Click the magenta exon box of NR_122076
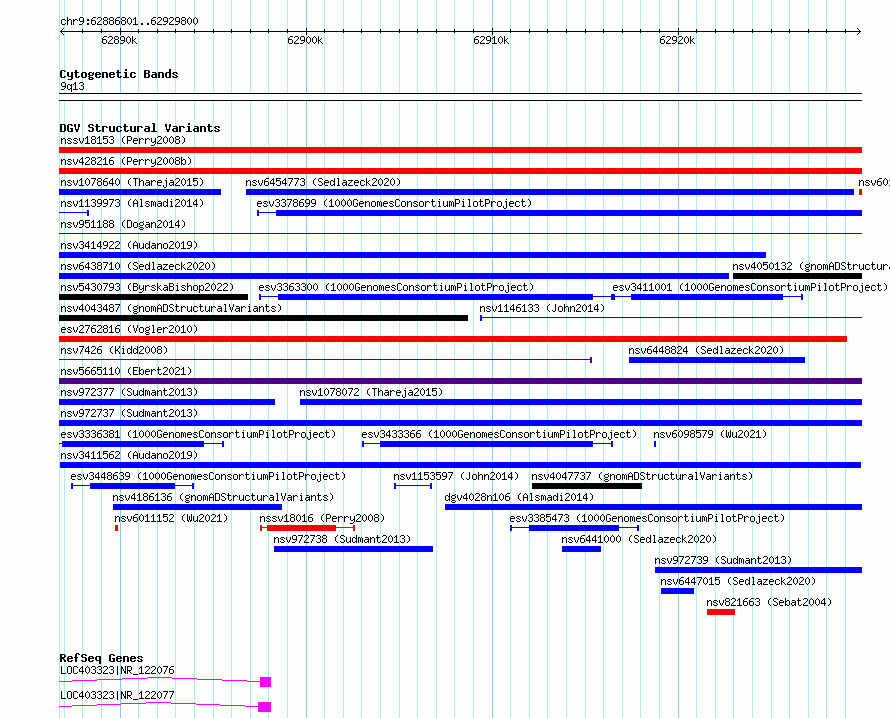The image size is (890, 718). point(265,682)
